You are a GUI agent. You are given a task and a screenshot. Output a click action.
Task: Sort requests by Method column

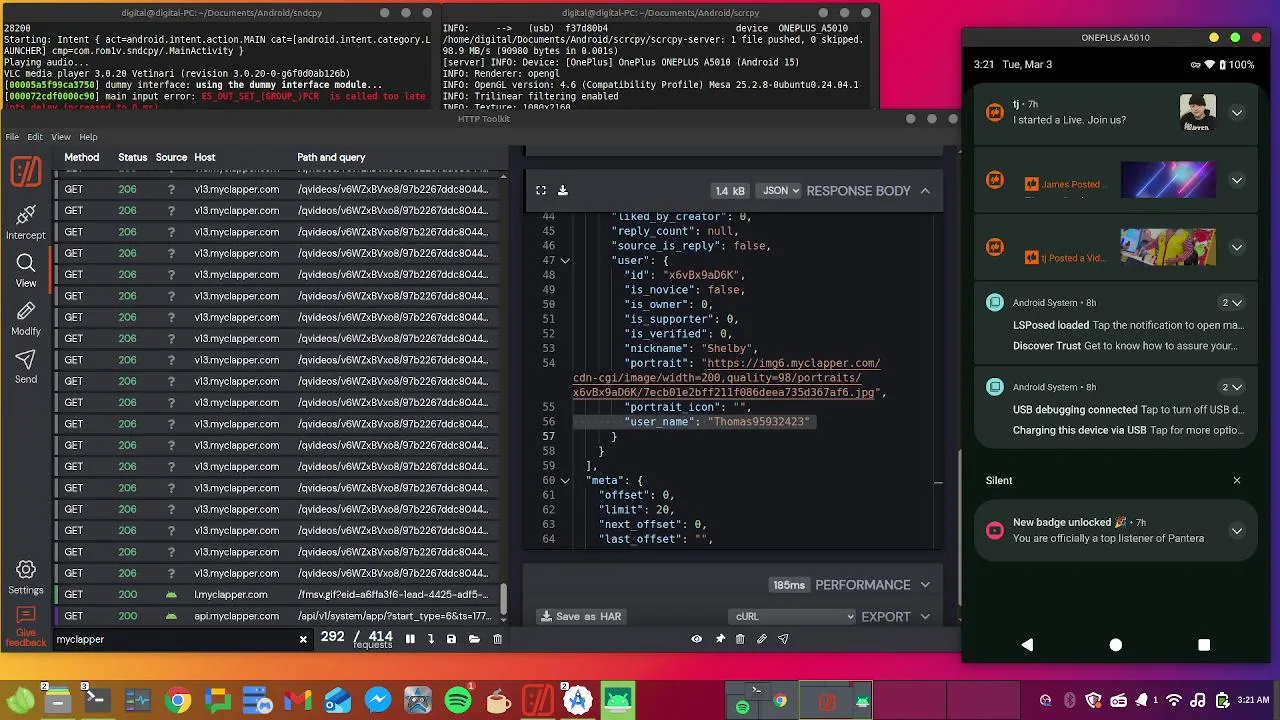(82, 157)
